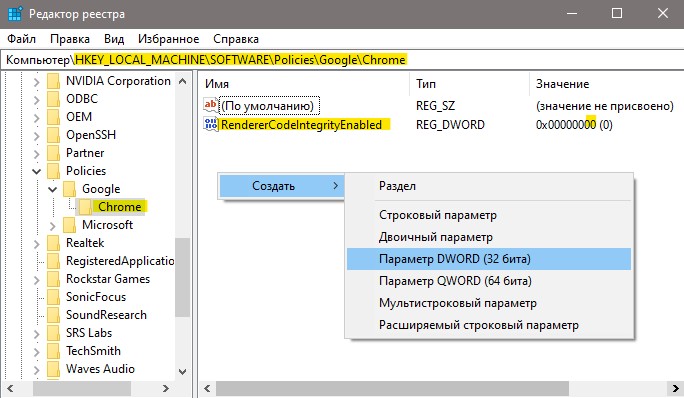Open the Файл menu
The image size is (684, 398).
pos(21,39)
